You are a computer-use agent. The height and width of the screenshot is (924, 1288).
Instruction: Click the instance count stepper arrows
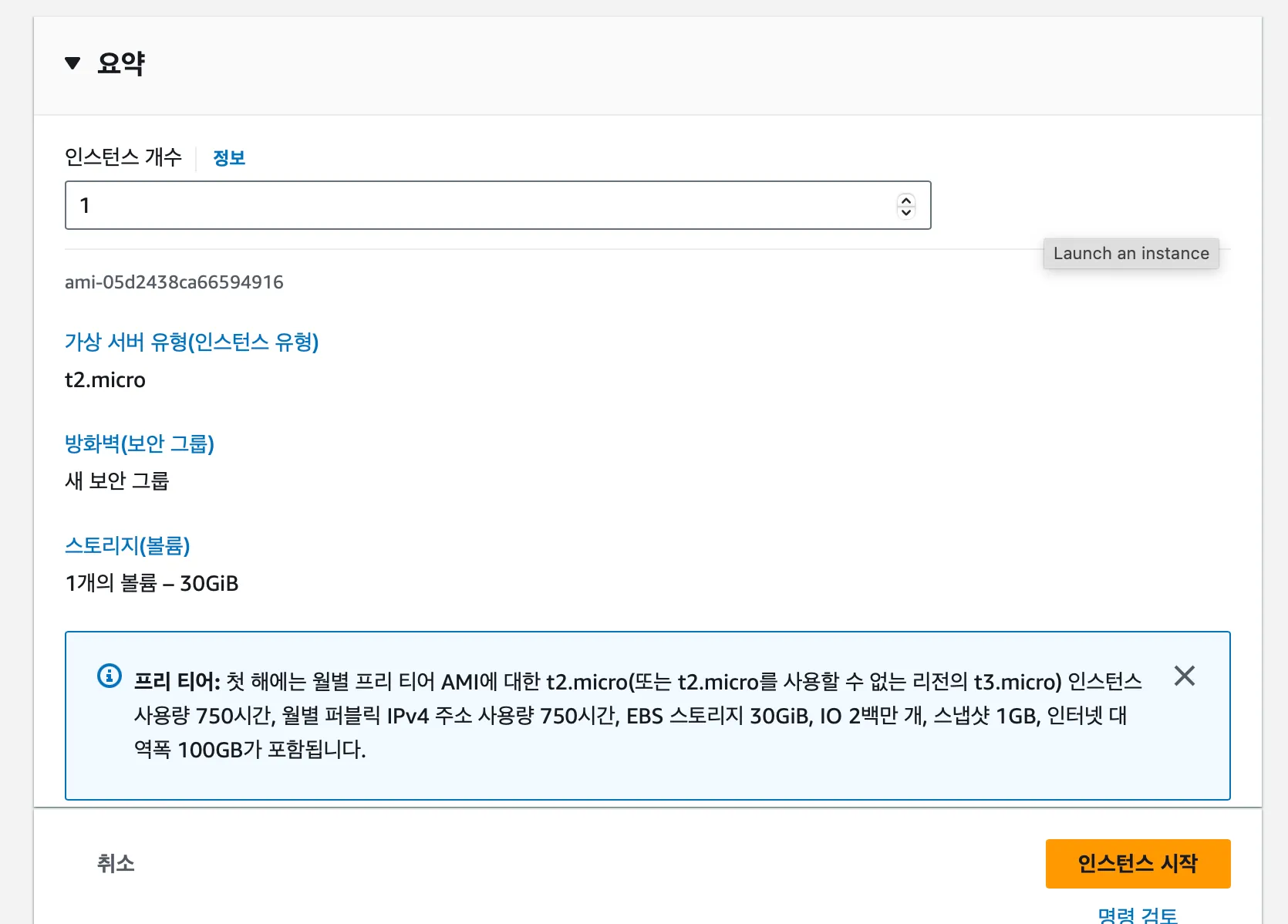pyautogui.click(x=906, y=206)
